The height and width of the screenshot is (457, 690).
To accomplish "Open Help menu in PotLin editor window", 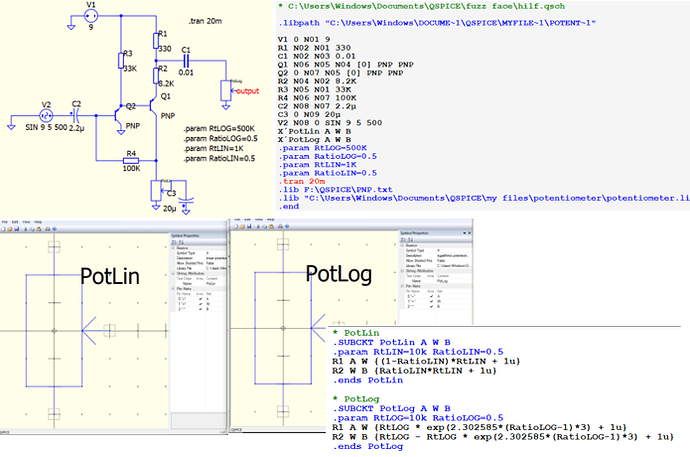I will point(38,222).
